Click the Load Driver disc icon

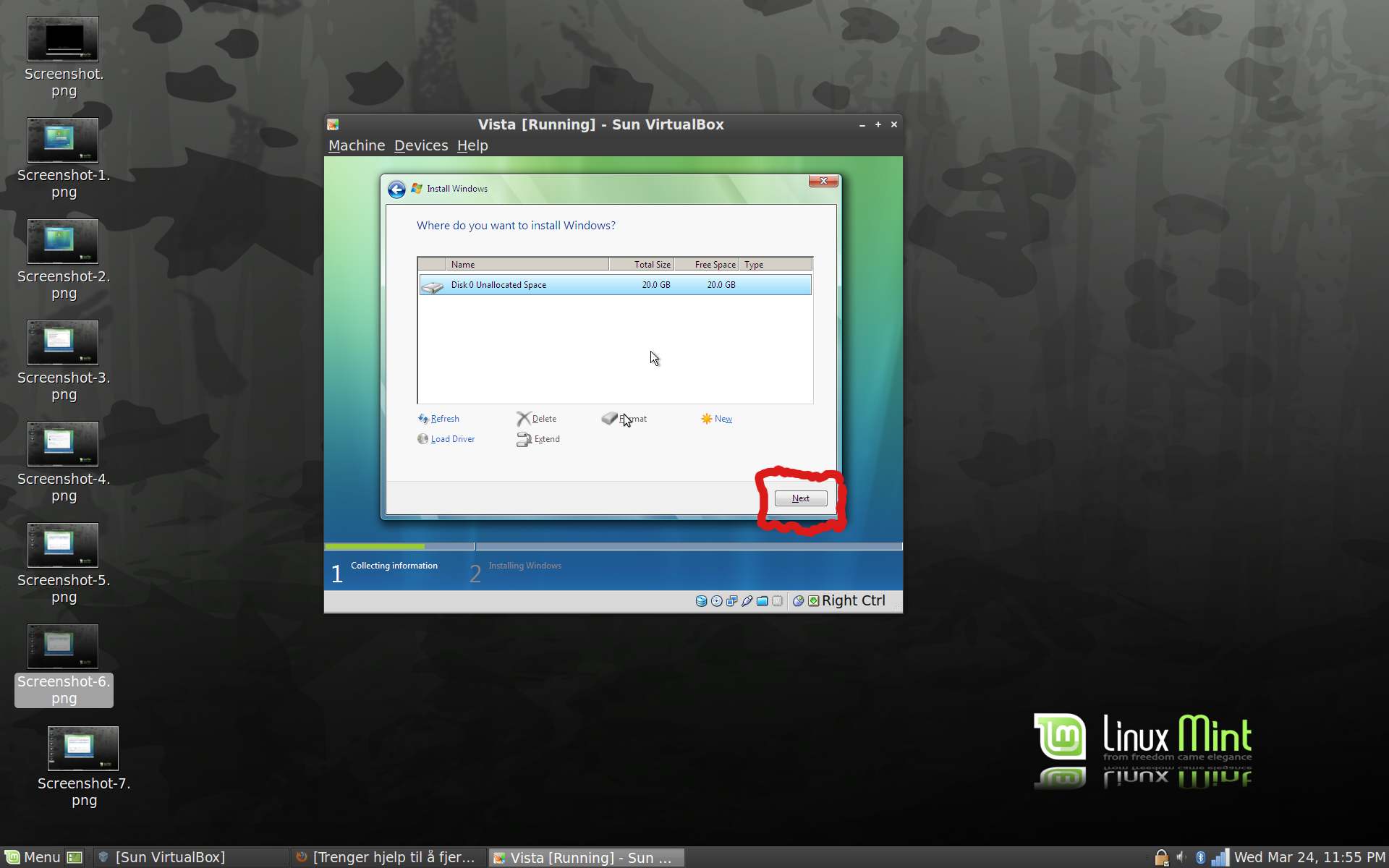[423, 439]
